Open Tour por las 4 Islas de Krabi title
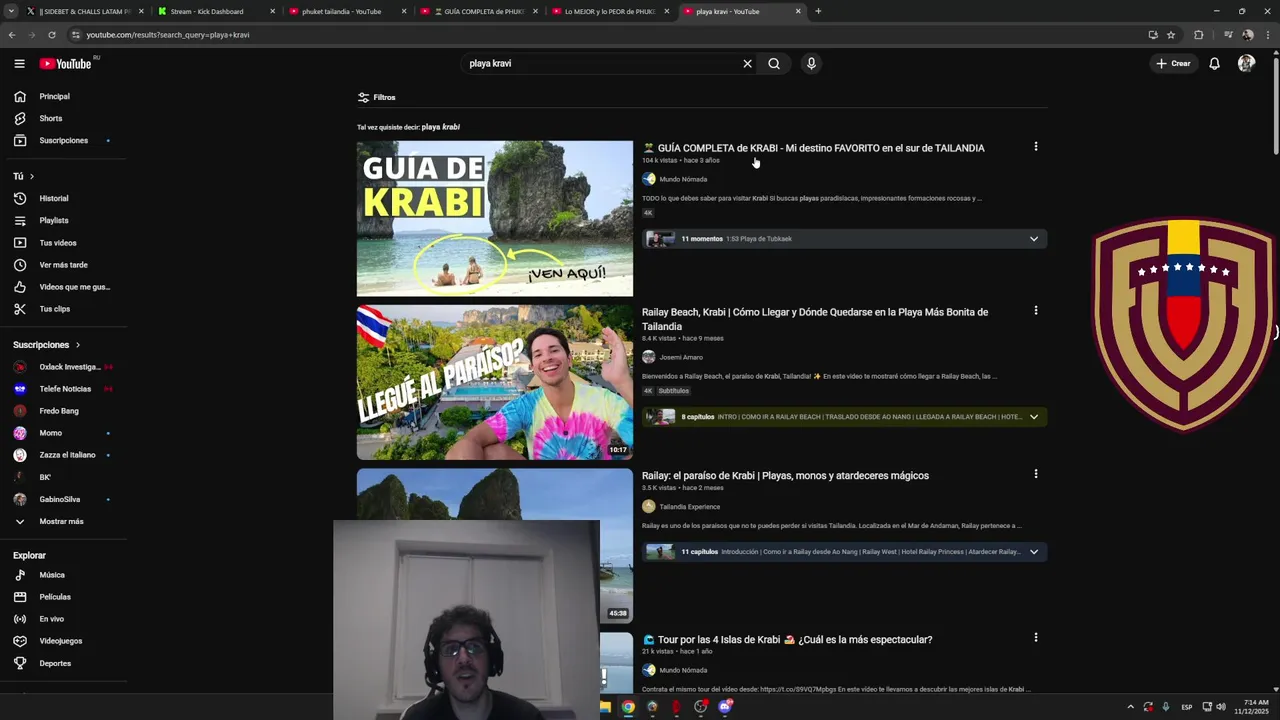Viewport: 1280px width, 720px height. [x=787, y=640]
